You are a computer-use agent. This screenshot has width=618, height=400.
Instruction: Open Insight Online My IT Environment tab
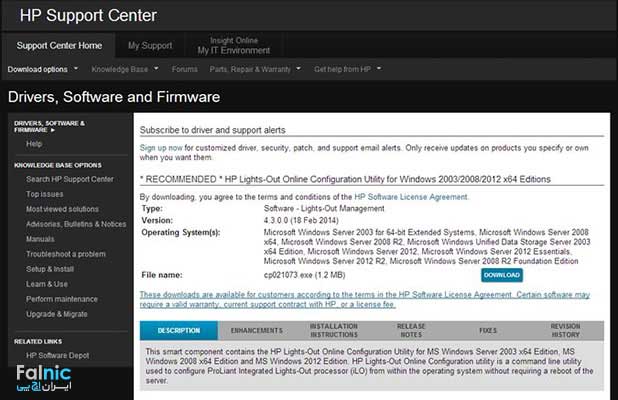pyautogui.click(x=232, y=45)
